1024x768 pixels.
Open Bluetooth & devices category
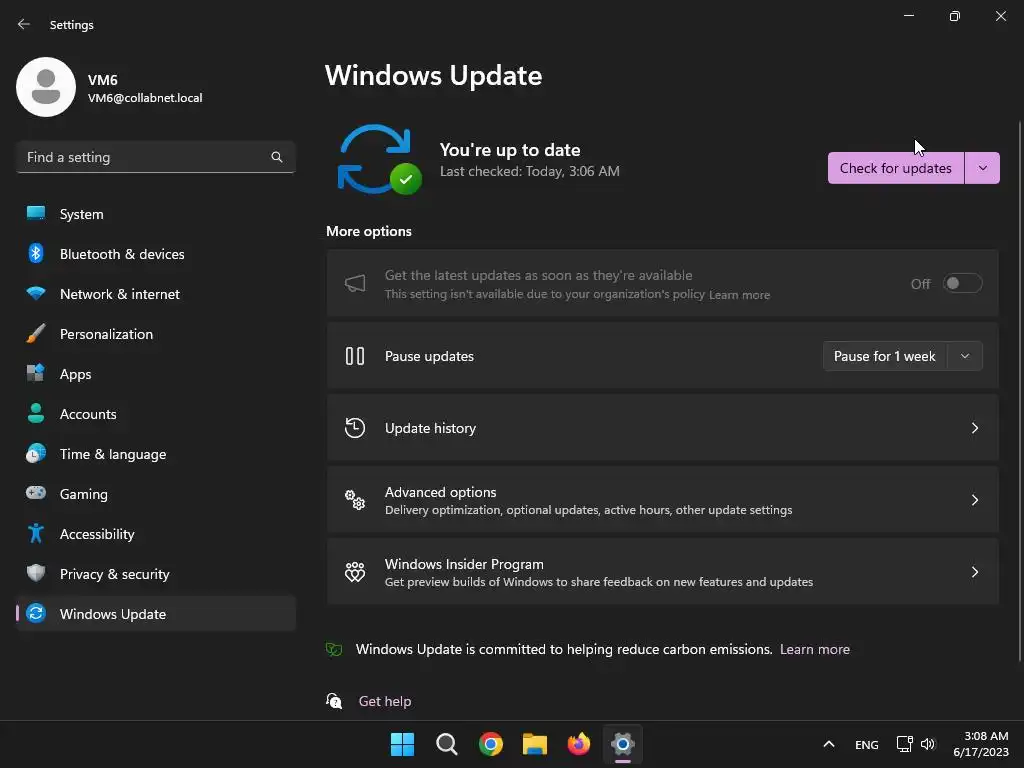[x=156, y=253]
